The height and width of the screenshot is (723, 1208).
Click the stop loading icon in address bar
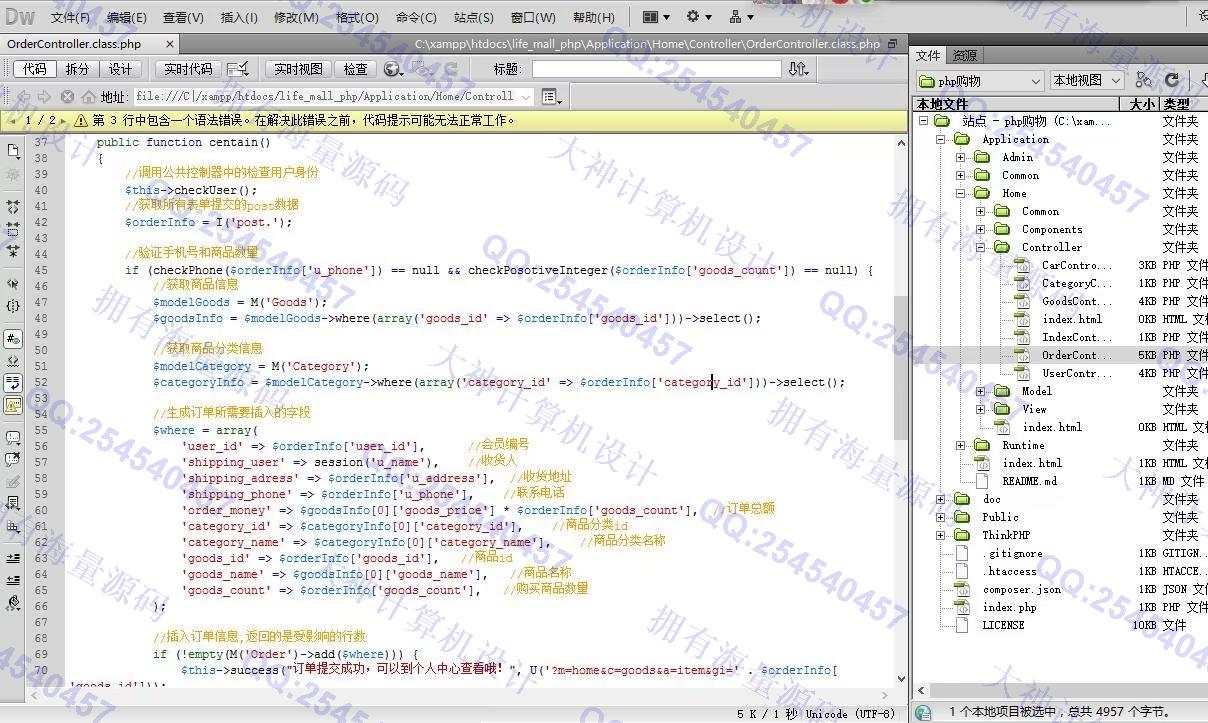click(x=67, y=97)
